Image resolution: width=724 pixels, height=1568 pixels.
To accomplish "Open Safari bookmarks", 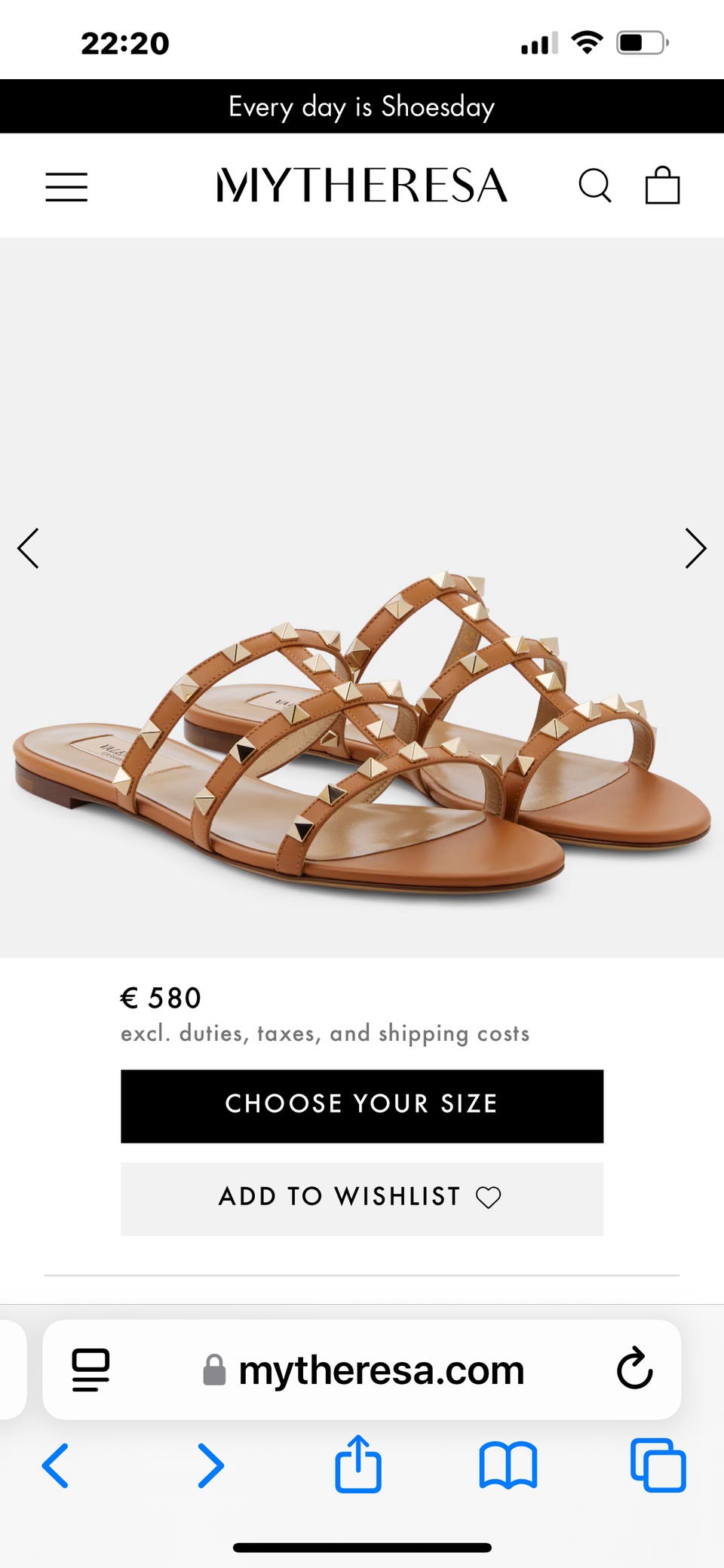I will [508, 1465].
